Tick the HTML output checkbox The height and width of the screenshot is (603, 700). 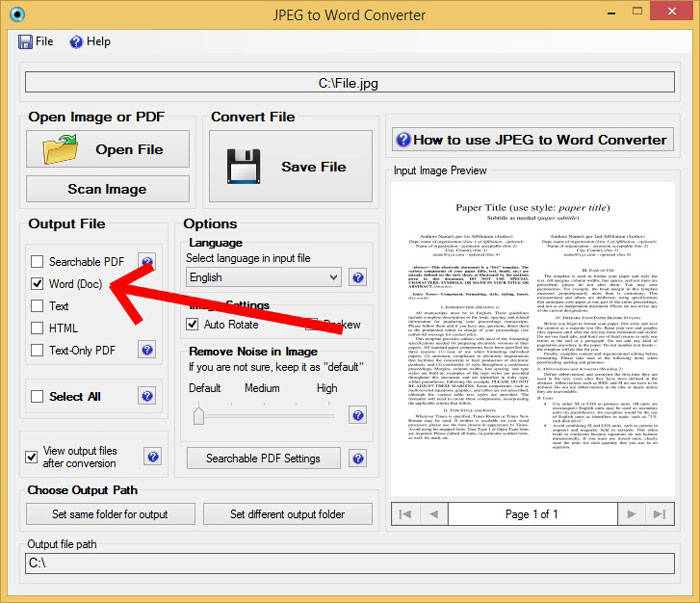pos(37,328)
